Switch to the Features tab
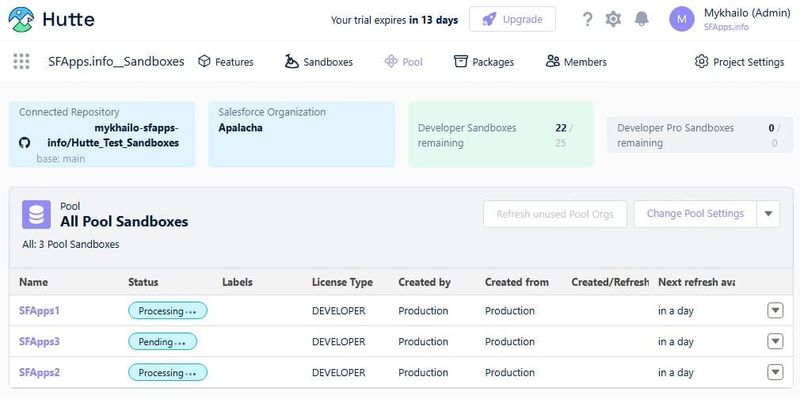This screenshot has height=399, width=800. (x=226, y=62)
